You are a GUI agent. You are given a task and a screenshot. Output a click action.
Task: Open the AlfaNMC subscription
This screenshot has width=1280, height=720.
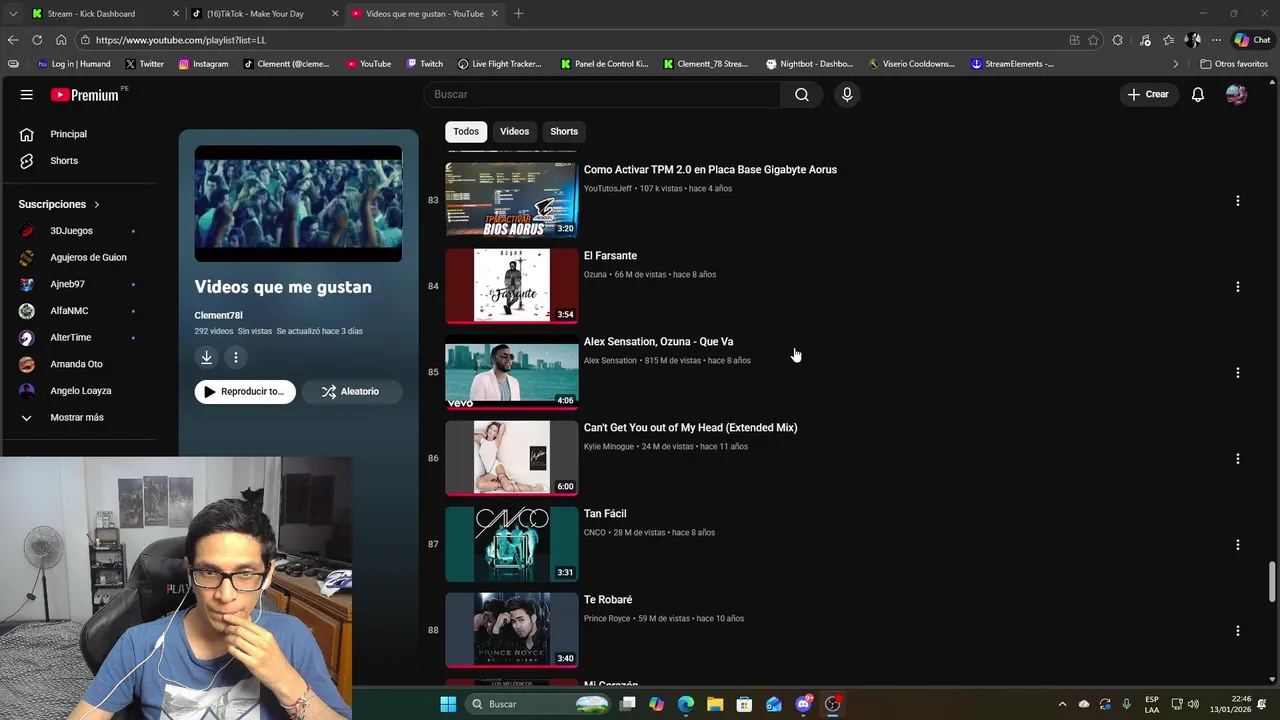[x=69, y=311]
